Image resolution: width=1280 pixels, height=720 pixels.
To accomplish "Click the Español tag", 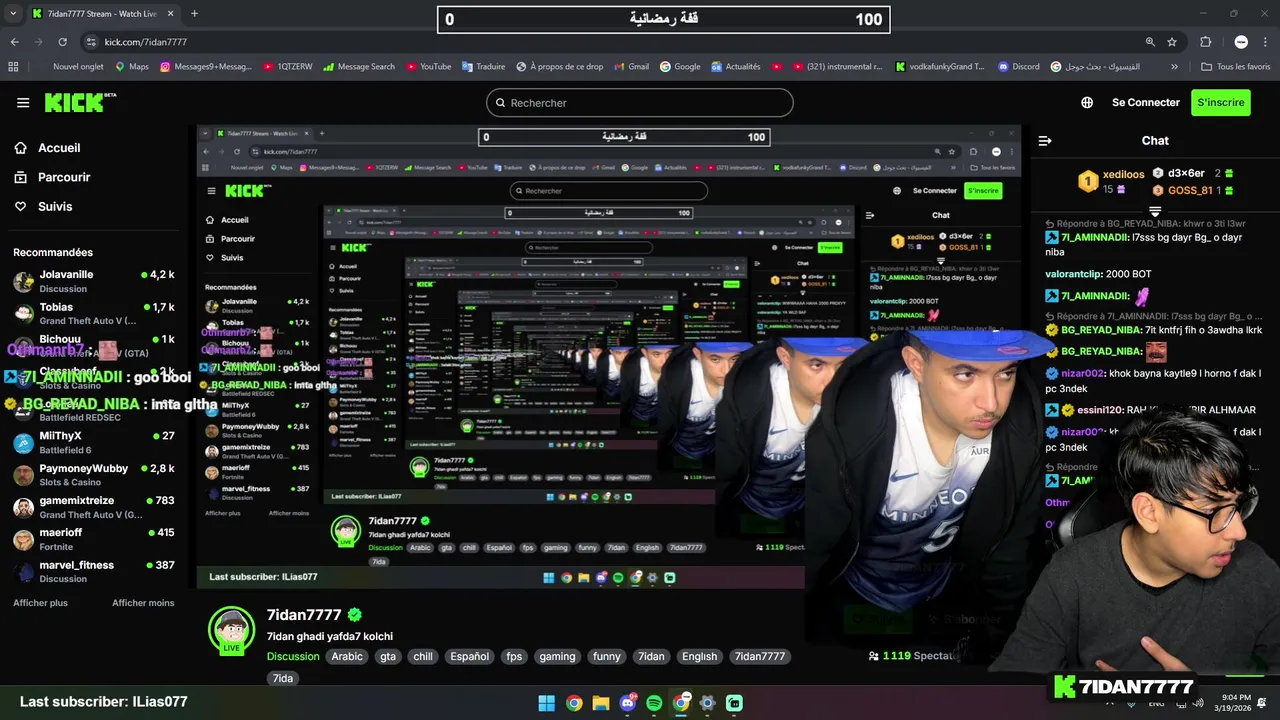I will [x=469, y=657].
